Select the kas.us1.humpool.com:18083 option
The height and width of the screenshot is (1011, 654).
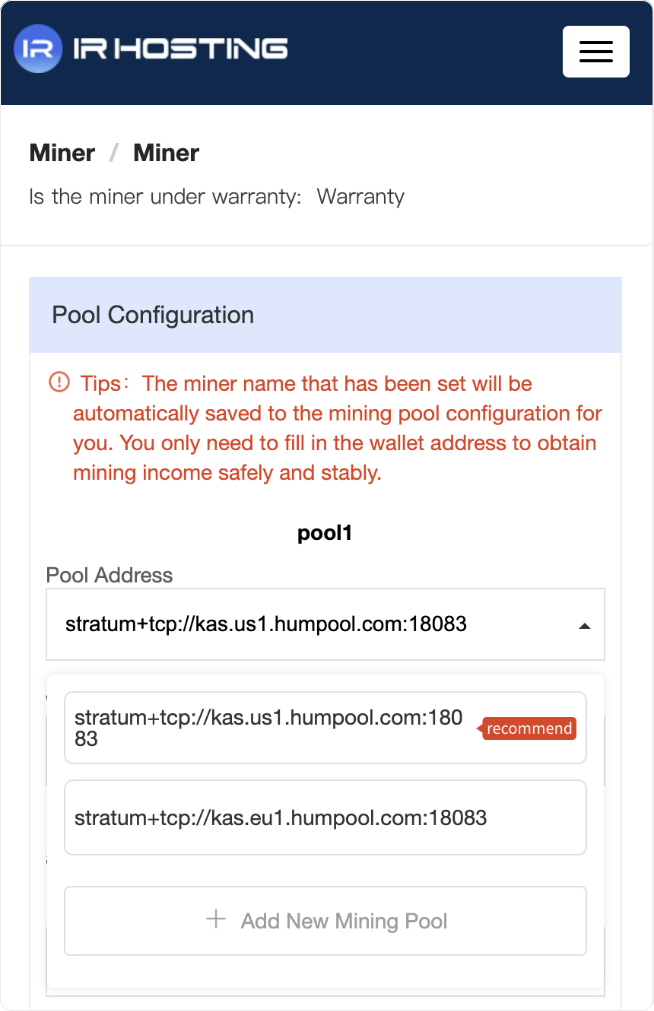(x=325, y=728)
